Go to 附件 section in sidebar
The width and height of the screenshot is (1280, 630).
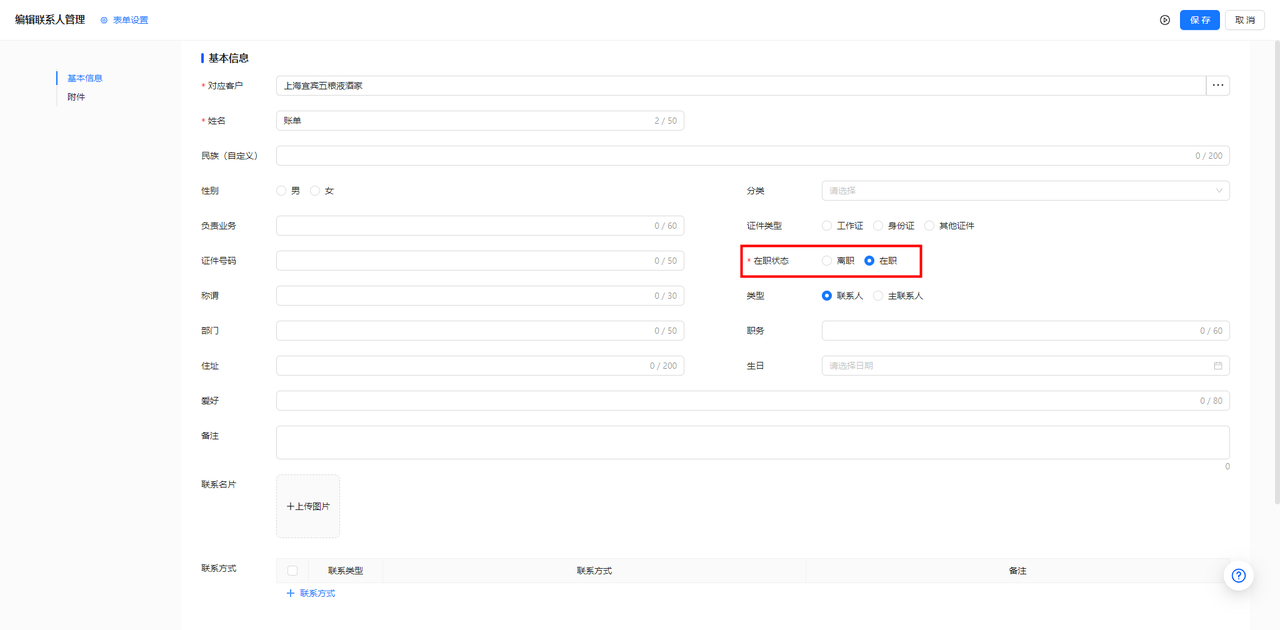point(76,97)
